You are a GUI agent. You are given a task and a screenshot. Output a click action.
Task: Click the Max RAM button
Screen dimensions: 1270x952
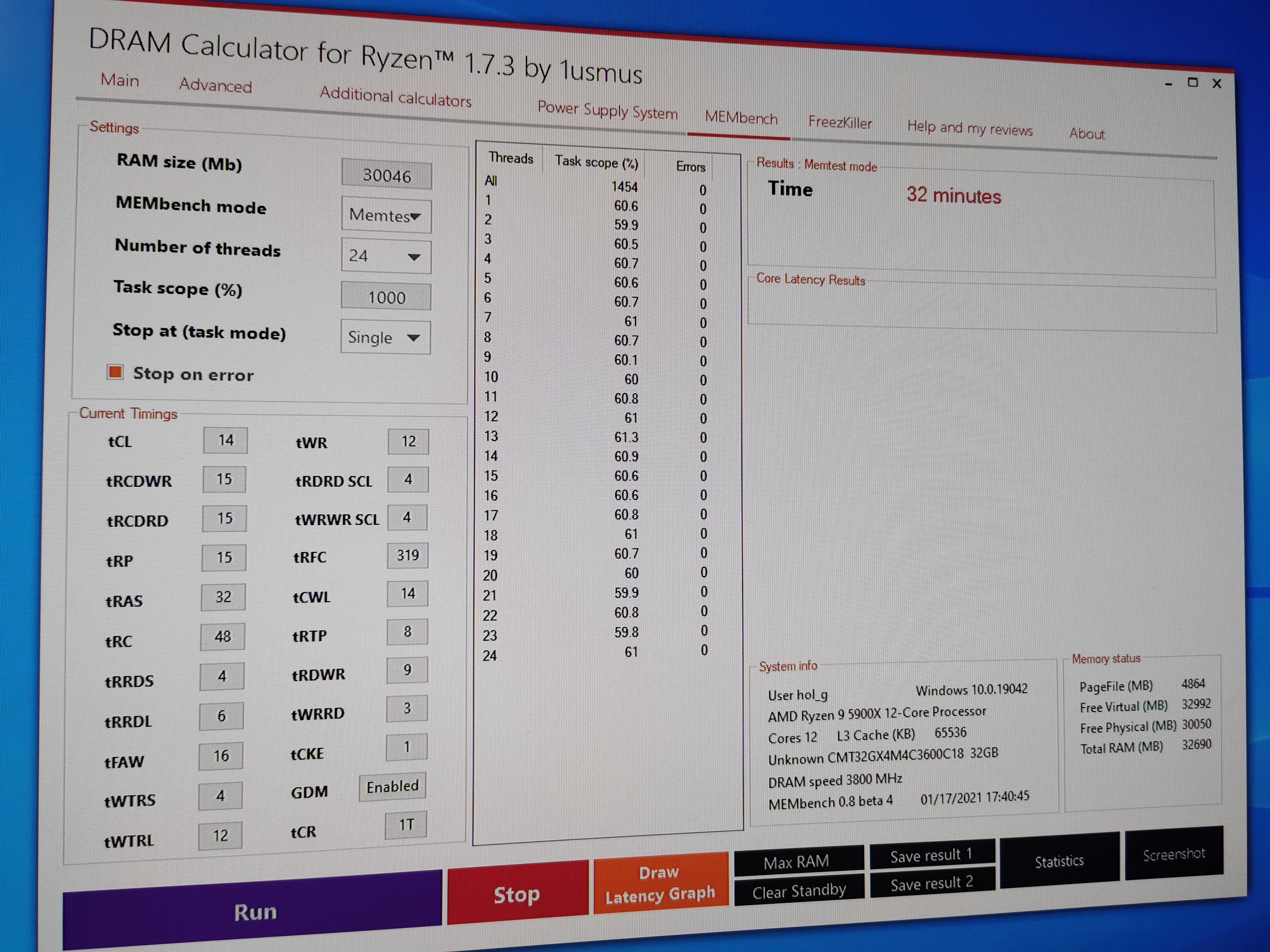(x=797, y=861)
